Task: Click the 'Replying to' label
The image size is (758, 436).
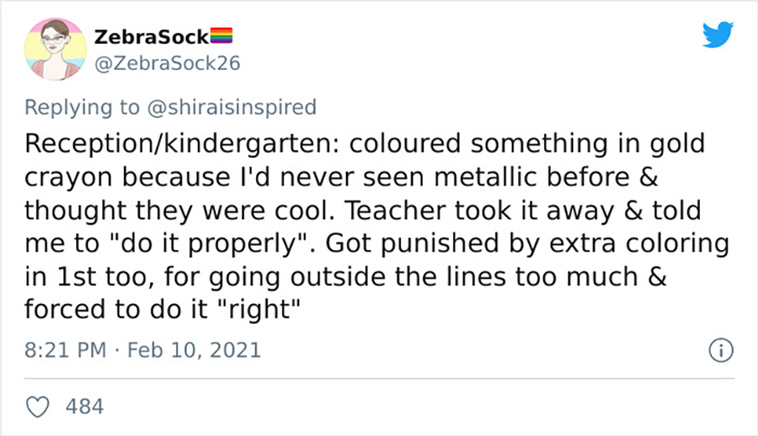Action: click(82, 107)
